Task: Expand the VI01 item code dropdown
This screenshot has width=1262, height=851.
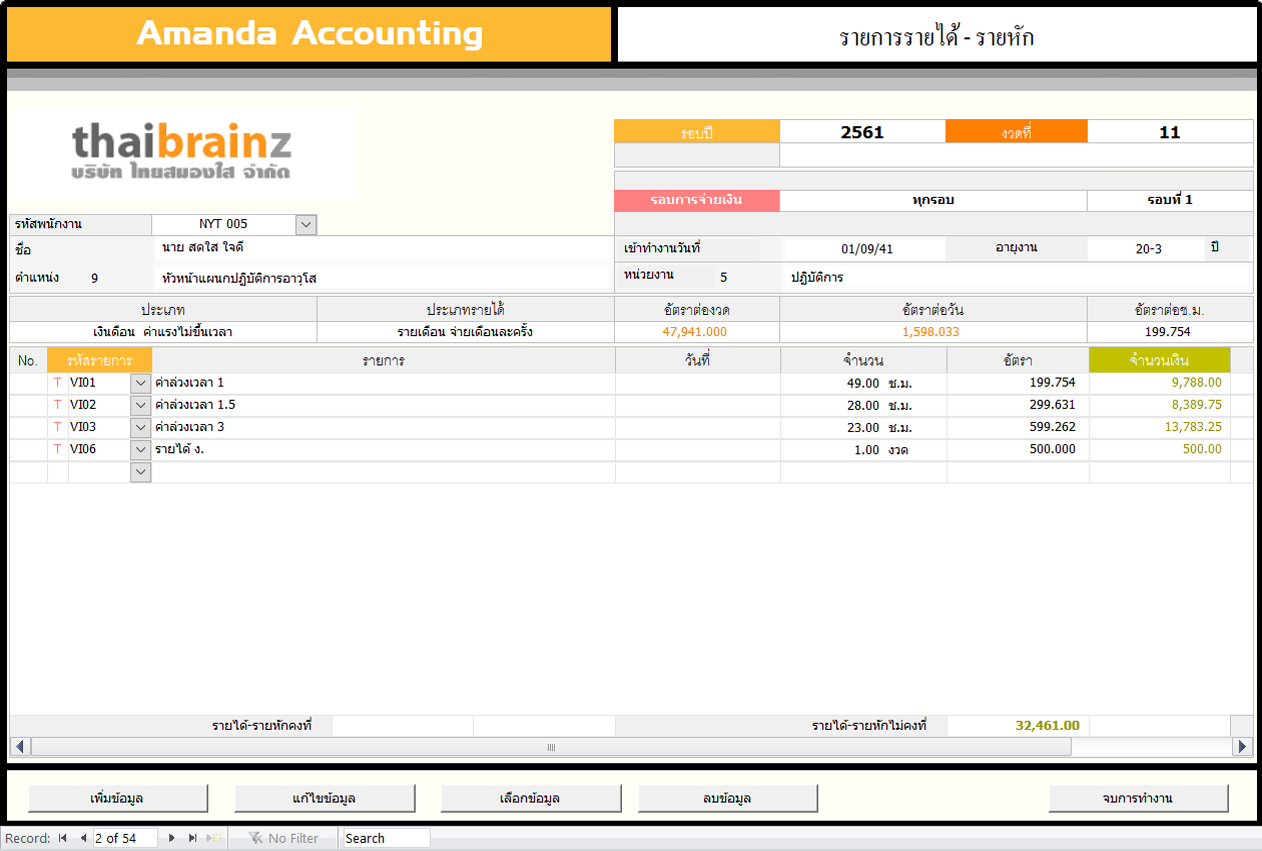Action: pyautogui.click(x=140, y=383)
